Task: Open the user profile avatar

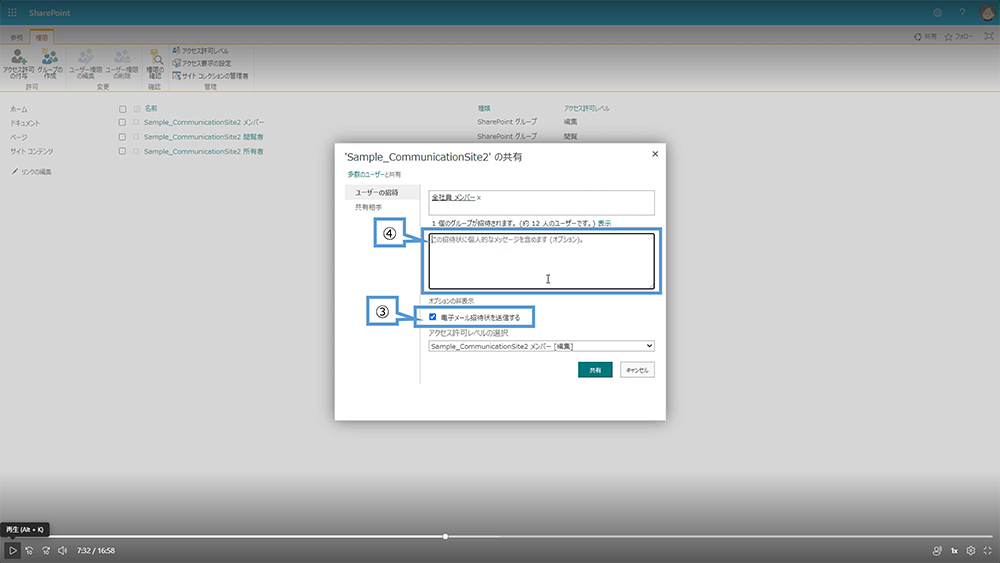Action: coord(987,12)
